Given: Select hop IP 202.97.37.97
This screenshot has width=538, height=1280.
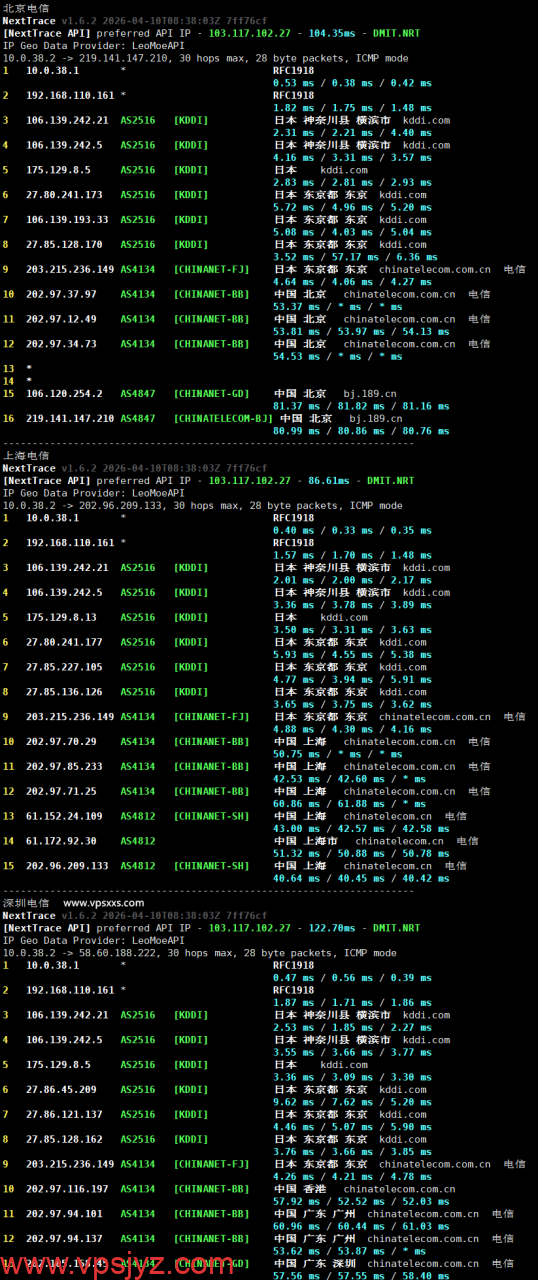Looking at the screenshot, I should (x=61, y=294).
